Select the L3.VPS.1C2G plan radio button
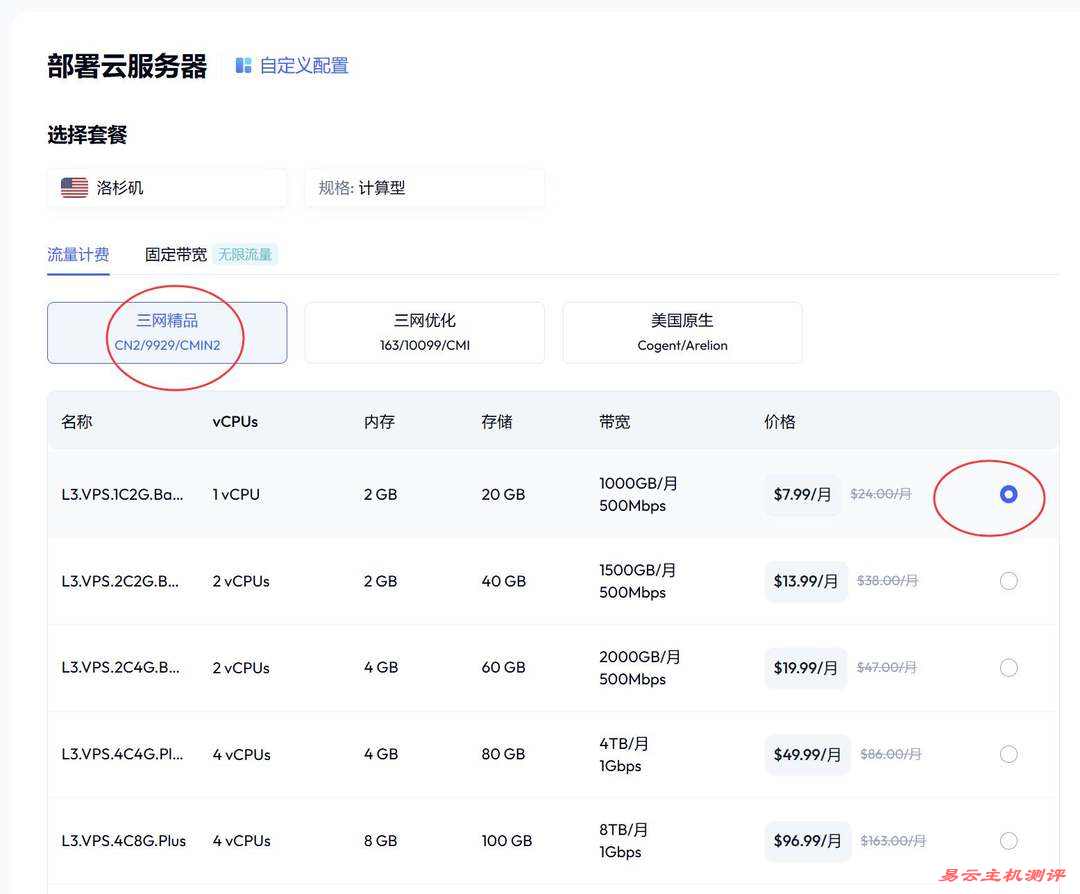 point(1008,493)
